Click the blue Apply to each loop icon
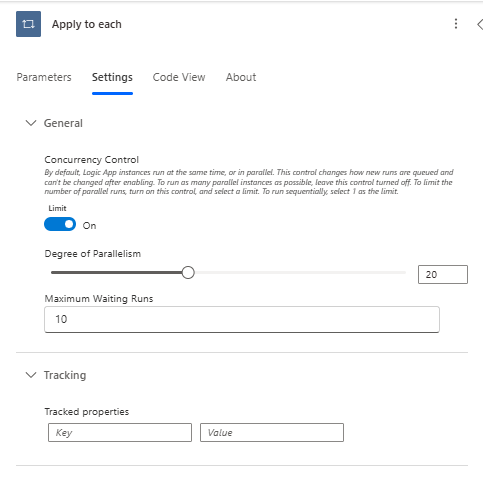 [x=28, y=24]
